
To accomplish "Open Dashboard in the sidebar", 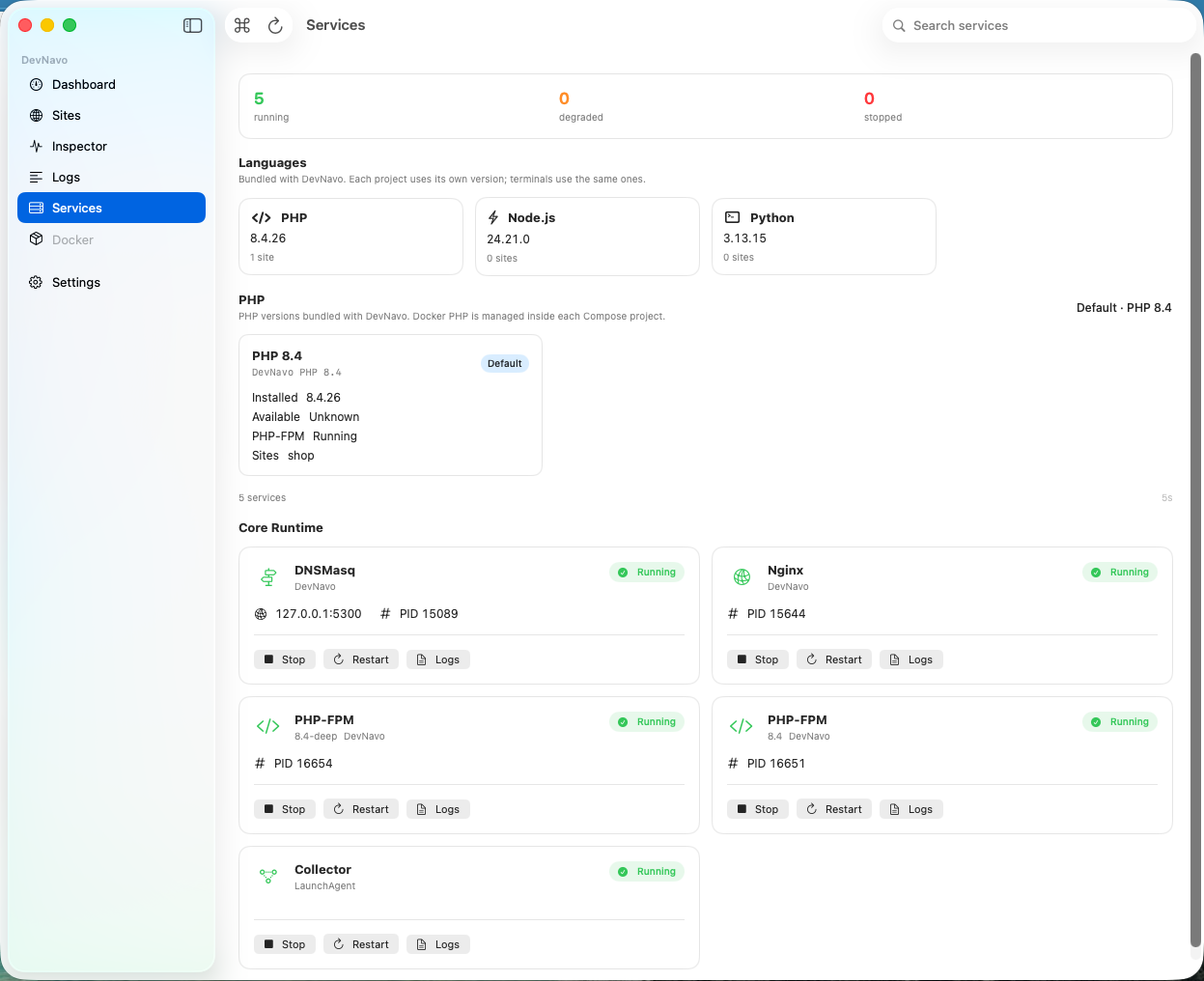I will pos(111,85).
